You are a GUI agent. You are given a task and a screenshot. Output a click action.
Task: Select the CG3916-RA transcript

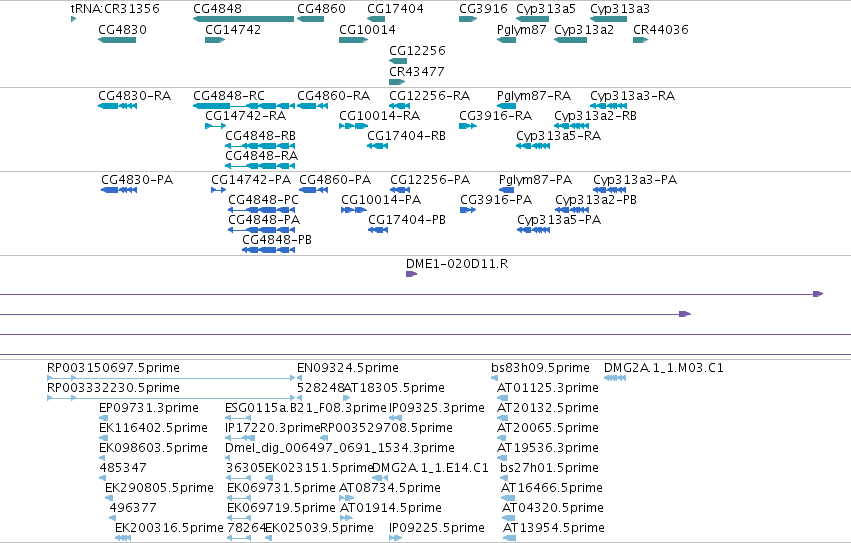[x=468, y=126]
